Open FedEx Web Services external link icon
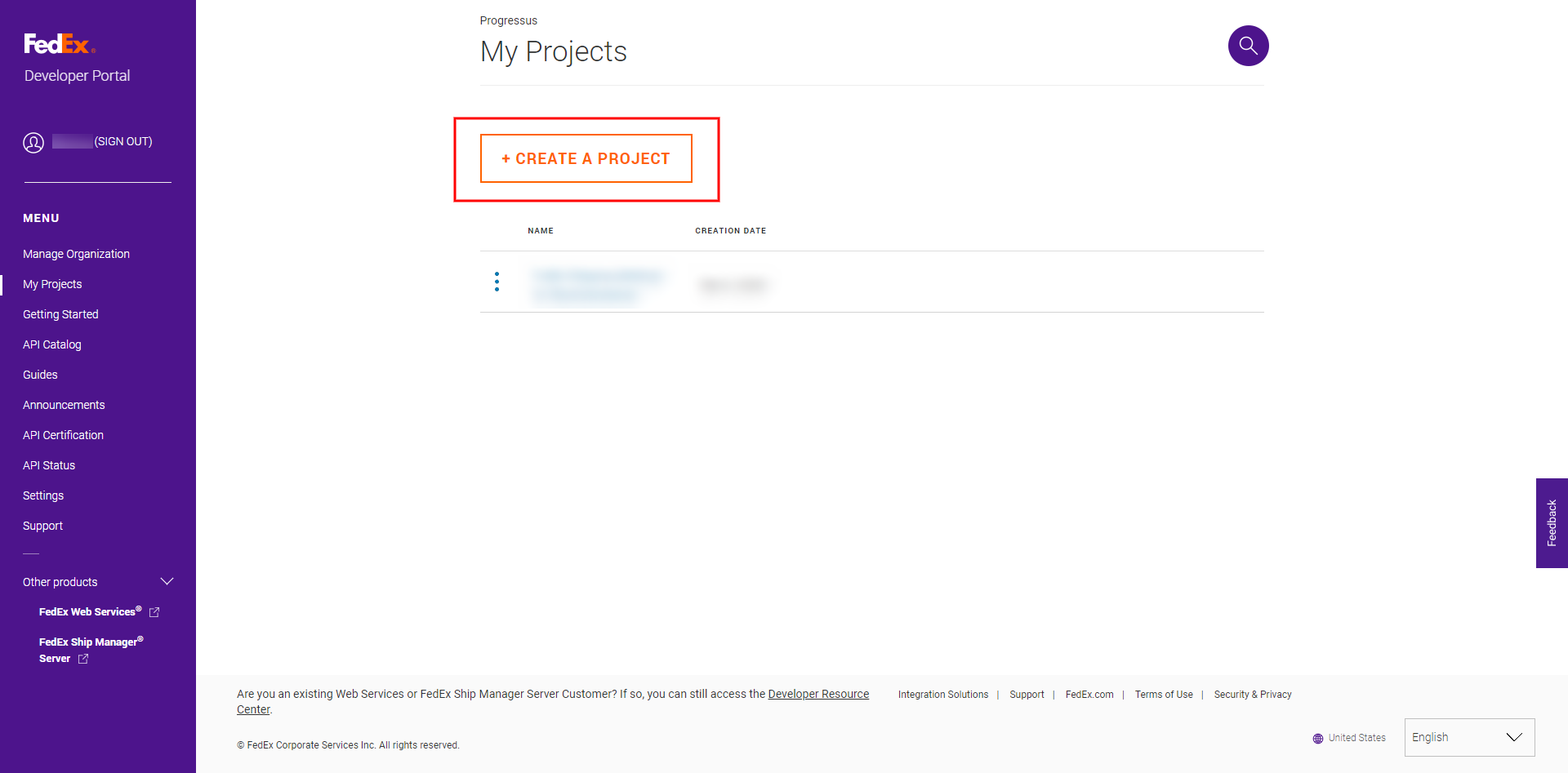Screen dimensions: 1568x773 pyautogui.click(x=154, y=611)
